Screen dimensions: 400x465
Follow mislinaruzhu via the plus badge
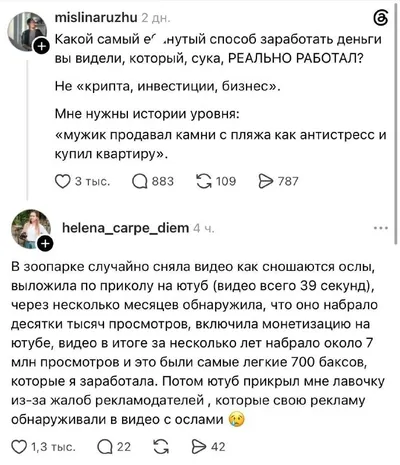tap(41, 46)
